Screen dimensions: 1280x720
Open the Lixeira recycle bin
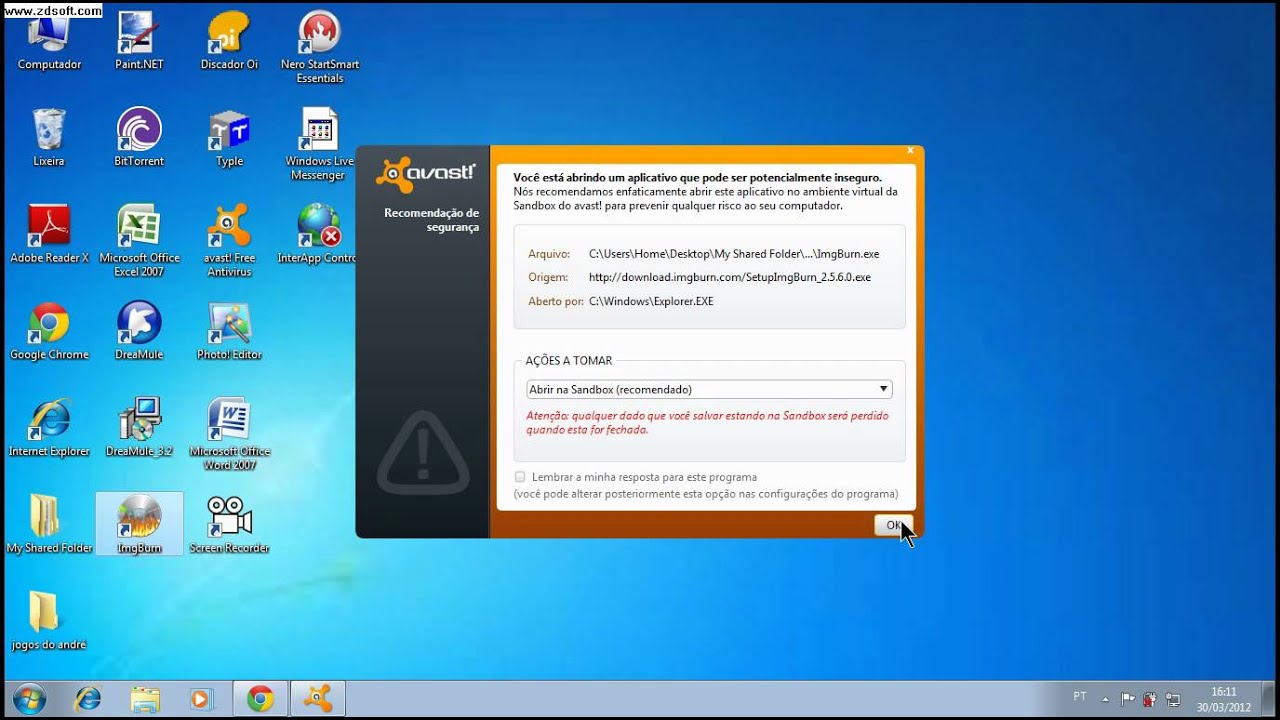coord(49,138)
